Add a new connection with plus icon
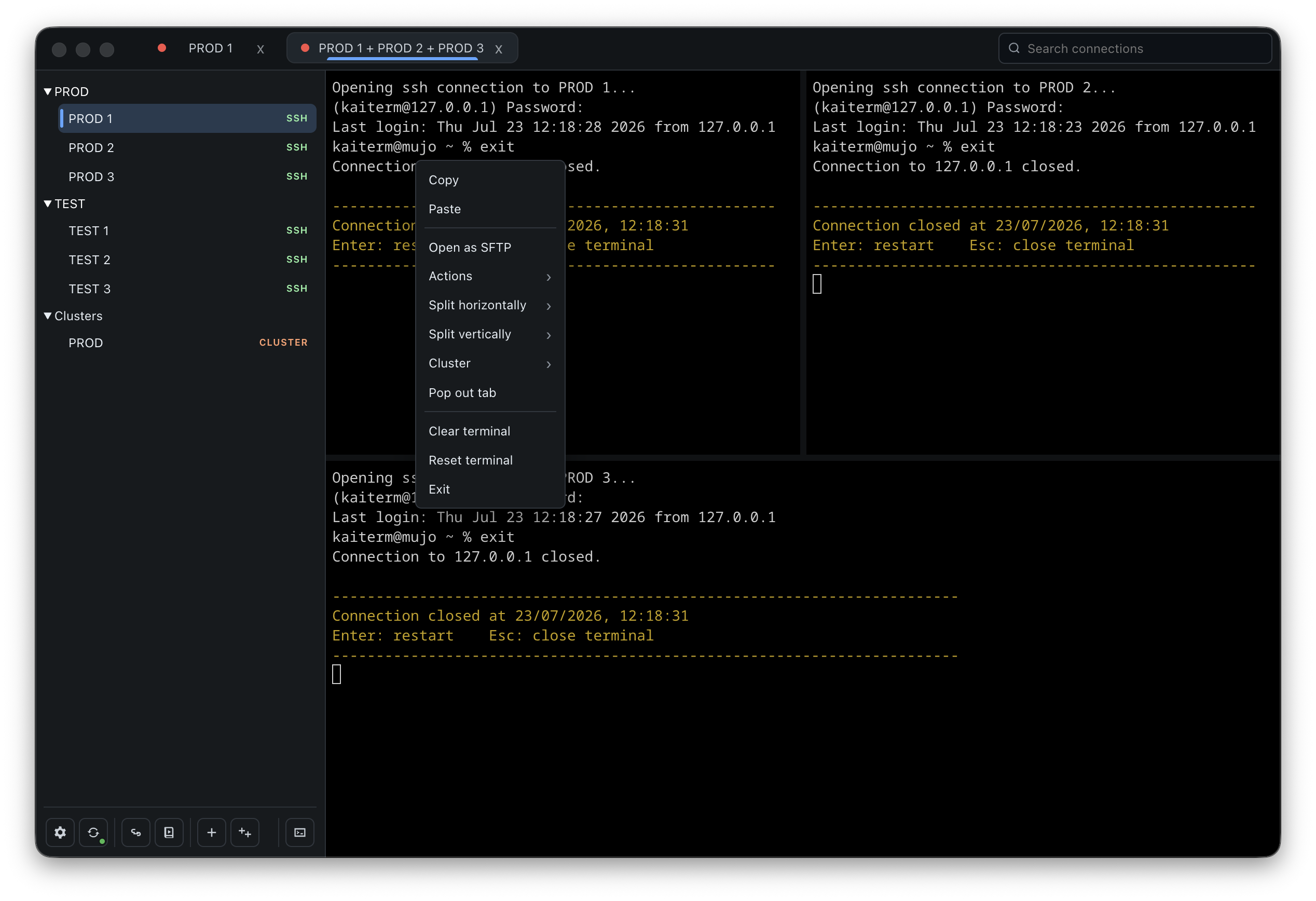1316x901 pixels. coord(212,832)
